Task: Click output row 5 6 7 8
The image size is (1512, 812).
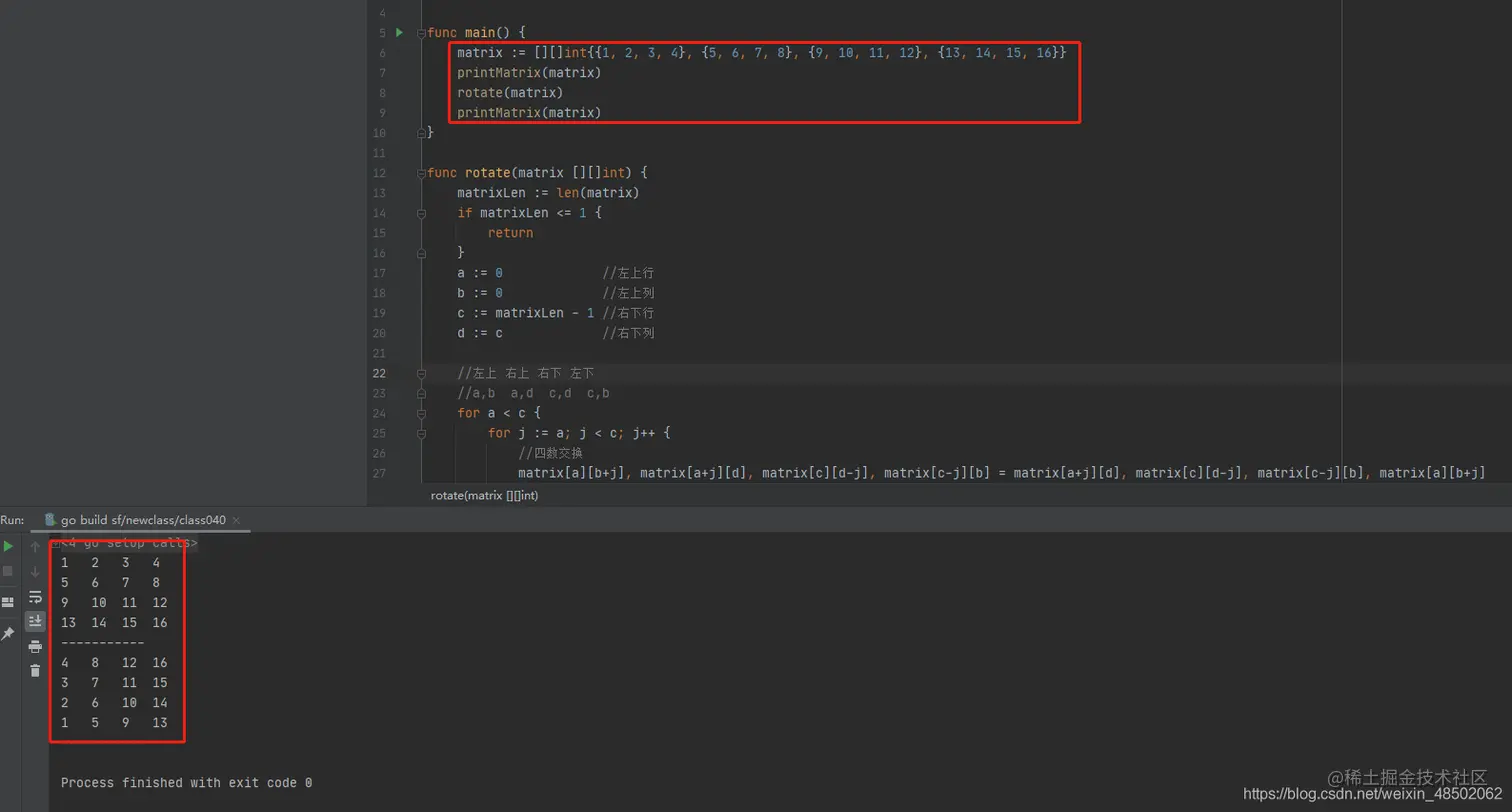Action: pos(110,583)
